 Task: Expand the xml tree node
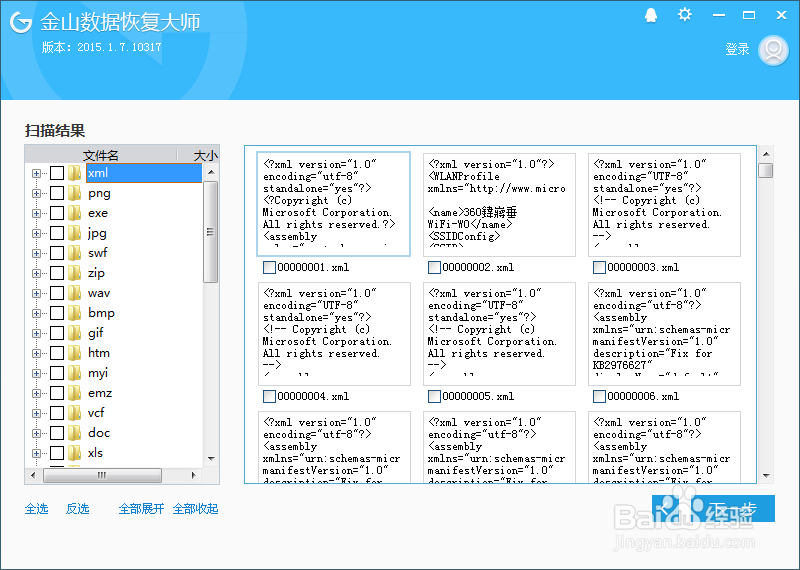click(36, 174)
